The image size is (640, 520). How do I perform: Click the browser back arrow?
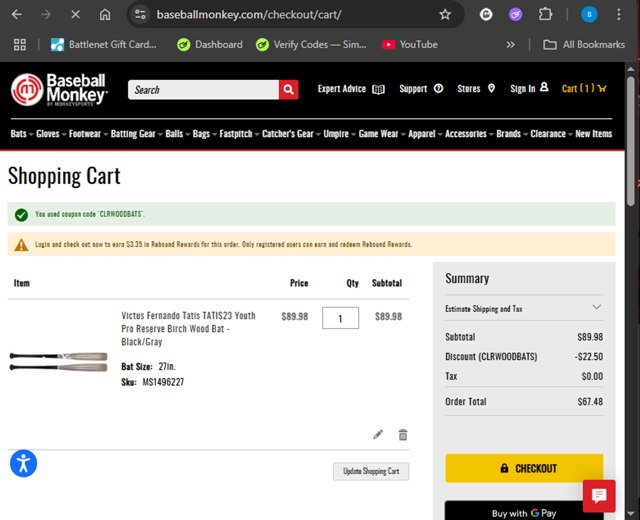pos(17,15)
